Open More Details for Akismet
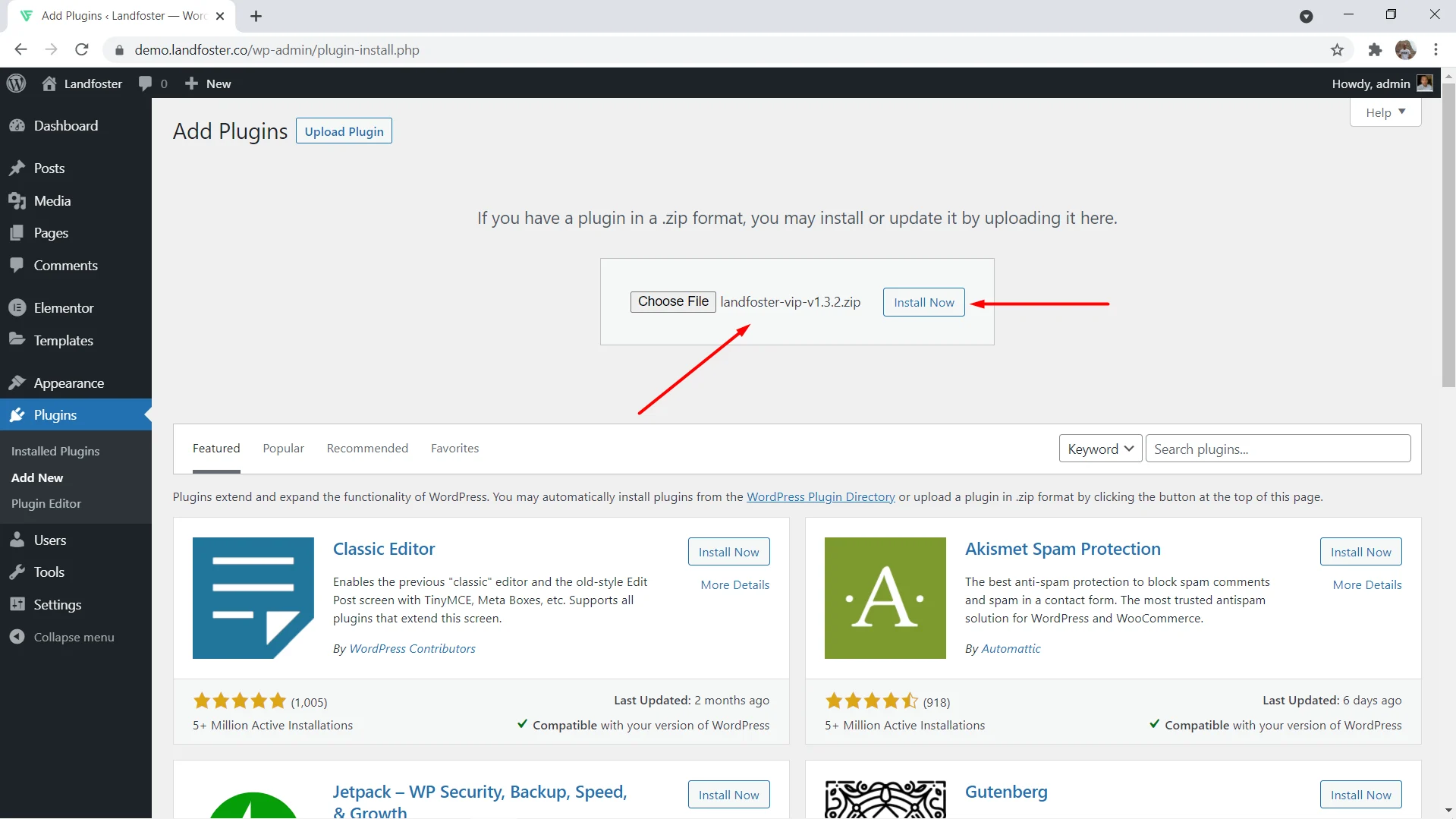Screen dimensions: 1456x819 point(1366,584)
